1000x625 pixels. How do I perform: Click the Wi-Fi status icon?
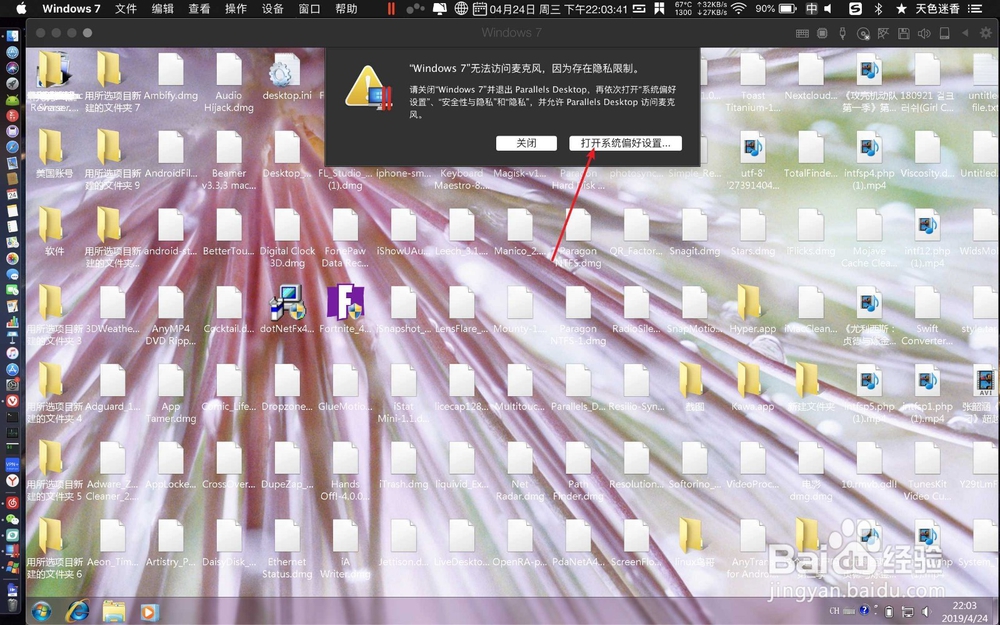[739, 9]
